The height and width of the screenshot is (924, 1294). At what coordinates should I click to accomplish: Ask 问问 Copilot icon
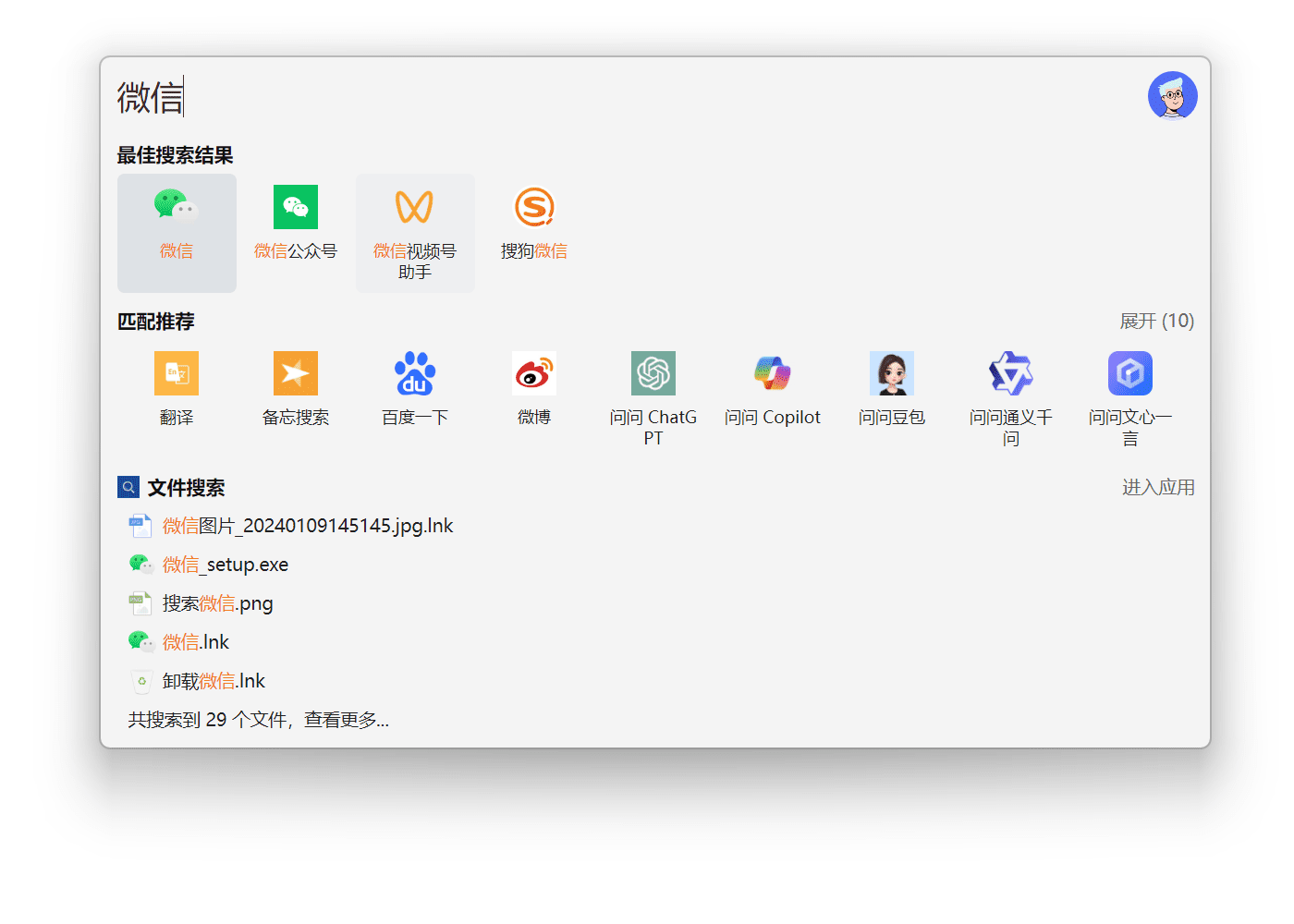pos(773,373)
